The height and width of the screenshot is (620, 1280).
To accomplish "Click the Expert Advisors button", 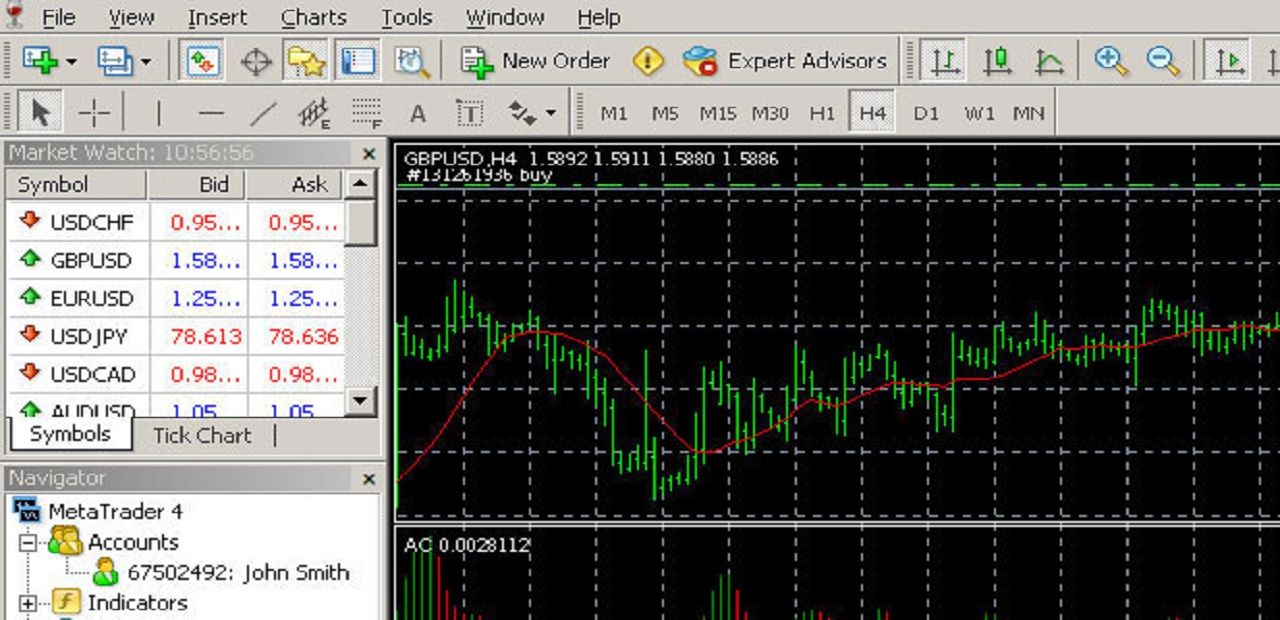I will tap(785, 61).
